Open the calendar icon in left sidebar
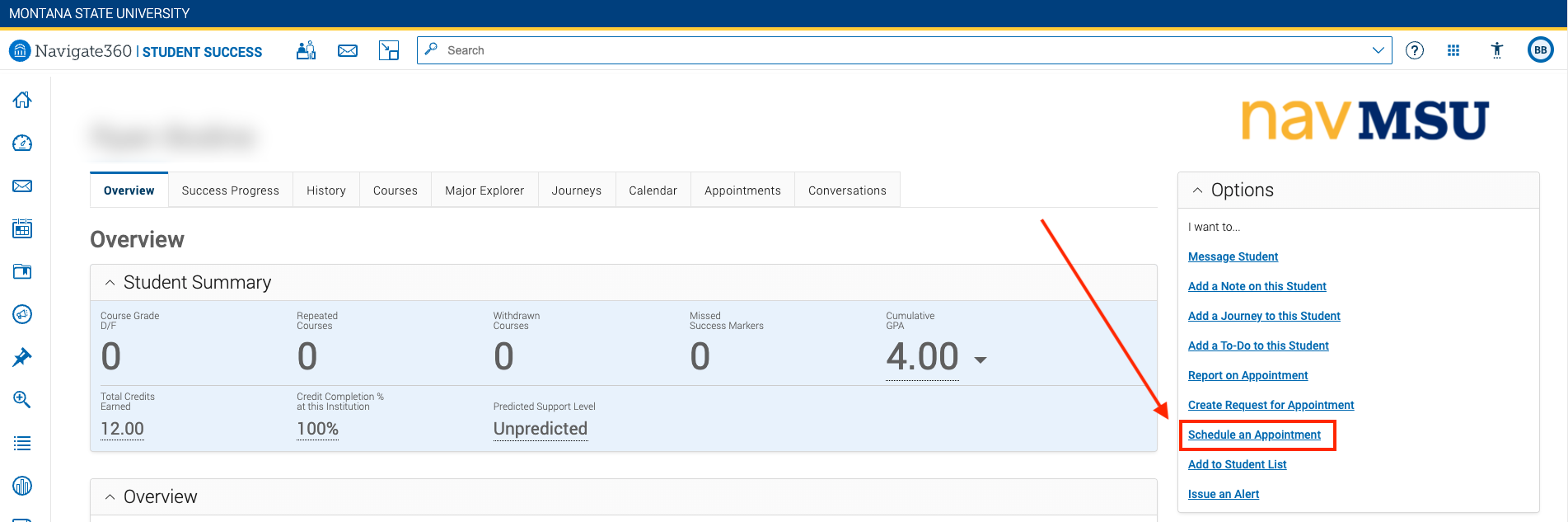1568x522 pixels. point(22,228)
